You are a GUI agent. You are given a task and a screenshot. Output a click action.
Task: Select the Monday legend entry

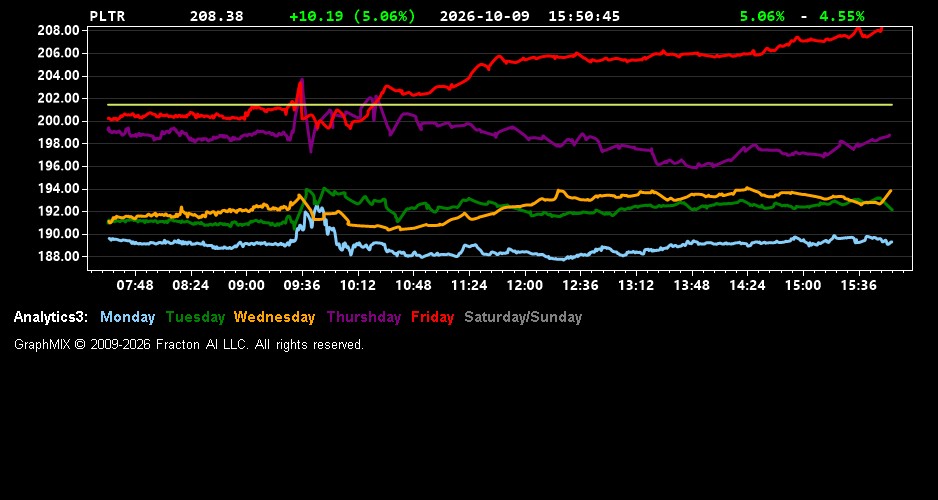tap(127, 317)
